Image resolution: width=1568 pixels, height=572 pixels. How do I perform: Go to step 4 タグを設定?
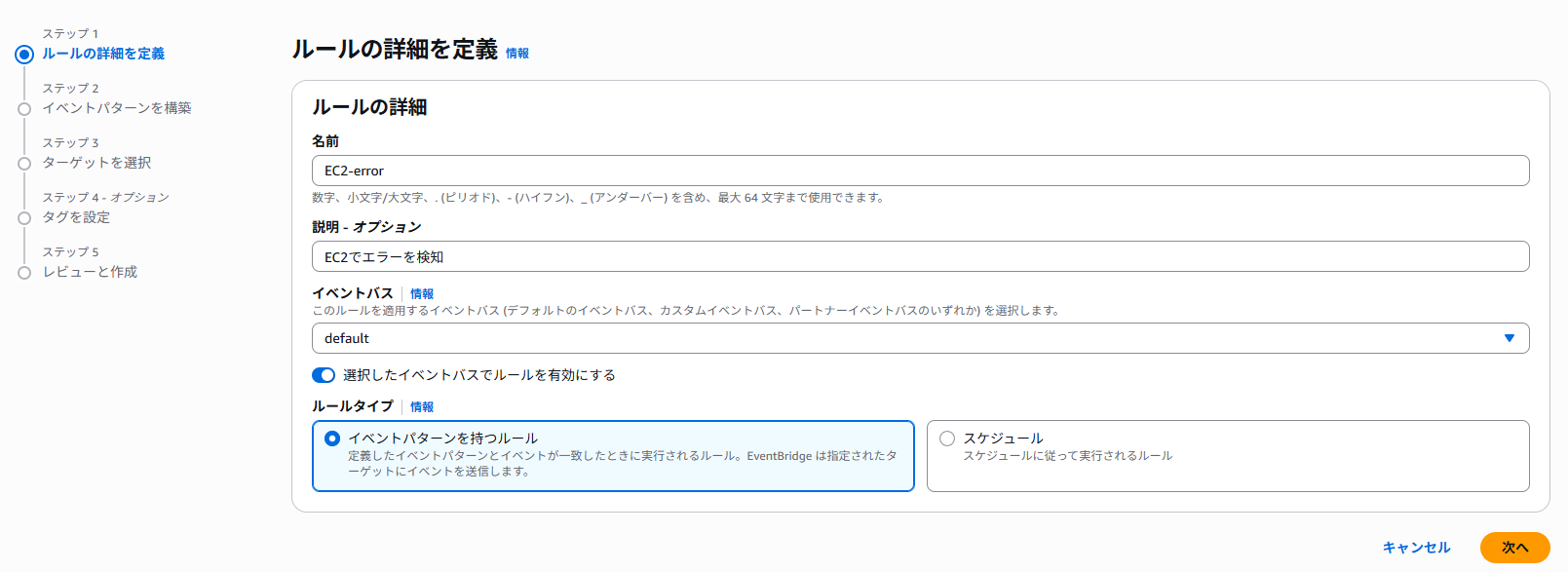[x=76, y=217]
